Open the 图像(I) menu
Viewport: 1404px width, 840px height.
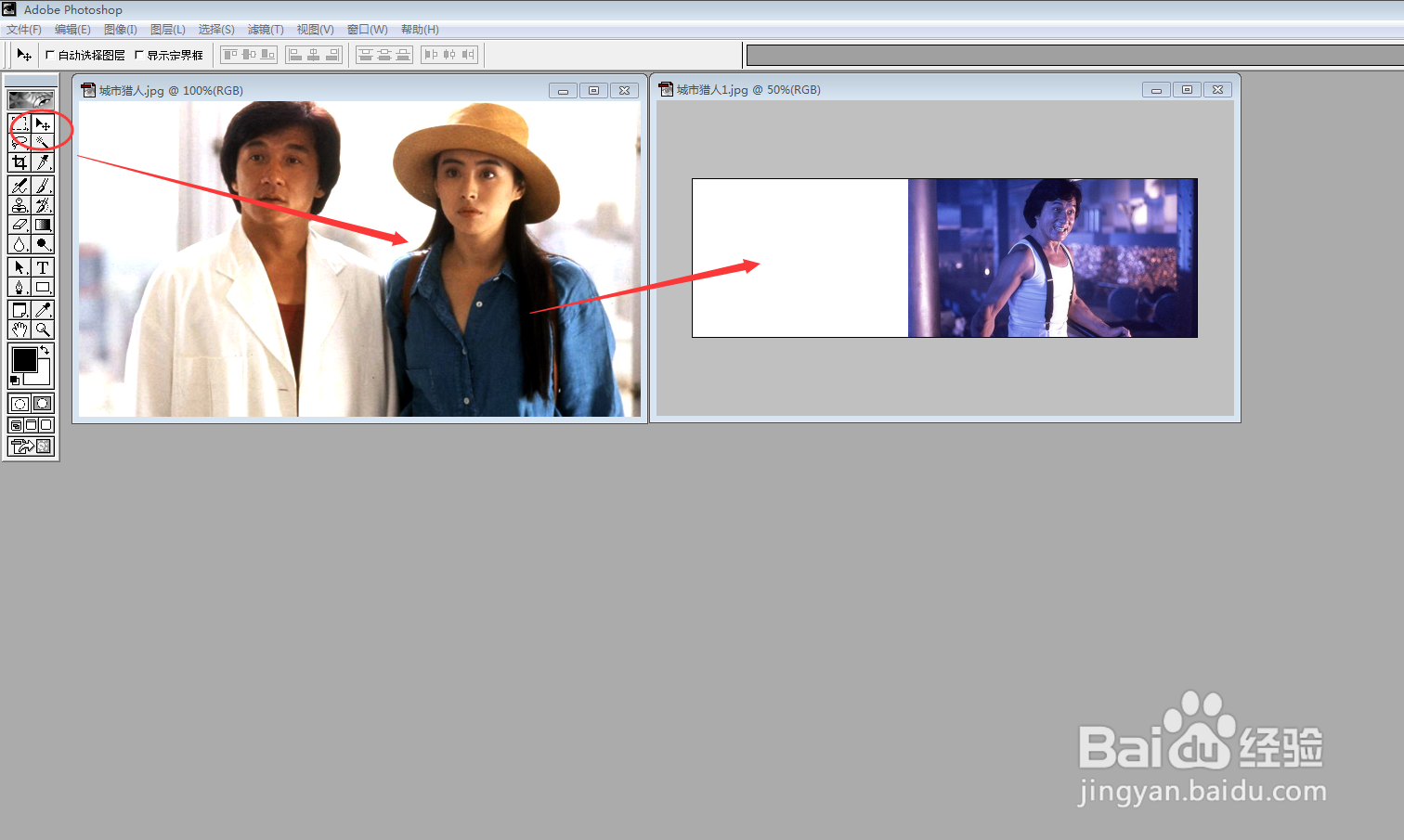click(121, 30)
